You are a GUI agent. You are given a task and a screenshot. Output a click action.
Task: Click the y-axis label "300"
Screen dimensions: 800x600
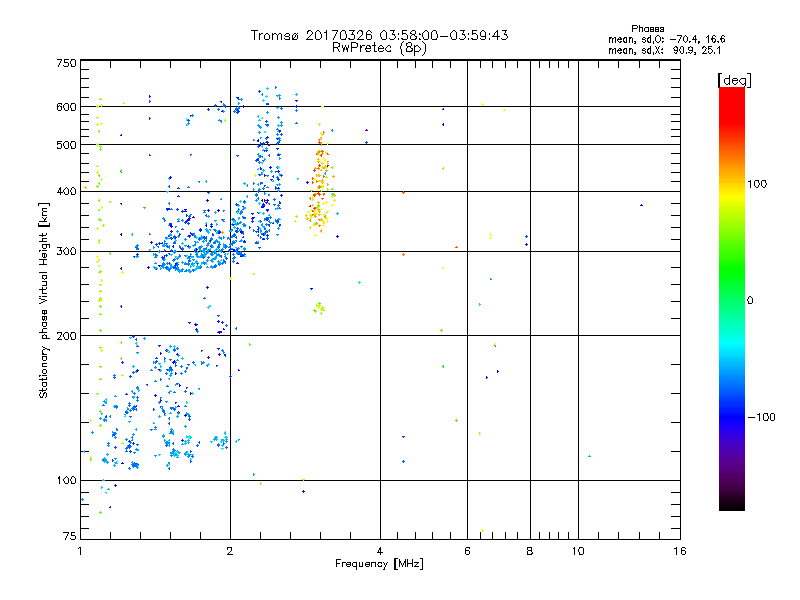[66, 251]
